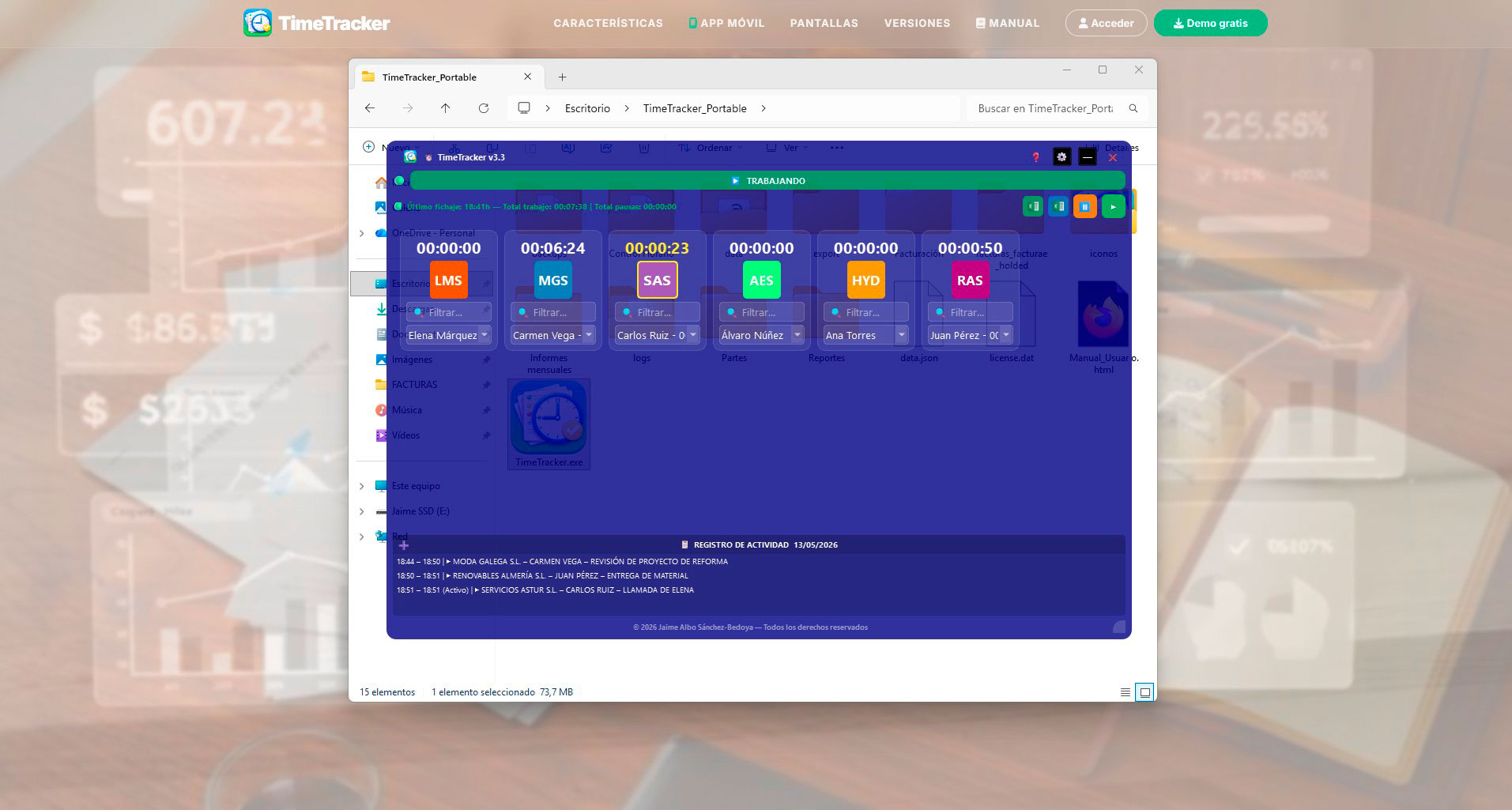Open PANTALLAS in website navigation
This screenshot has width=1512, height=810.
[824, 23]
